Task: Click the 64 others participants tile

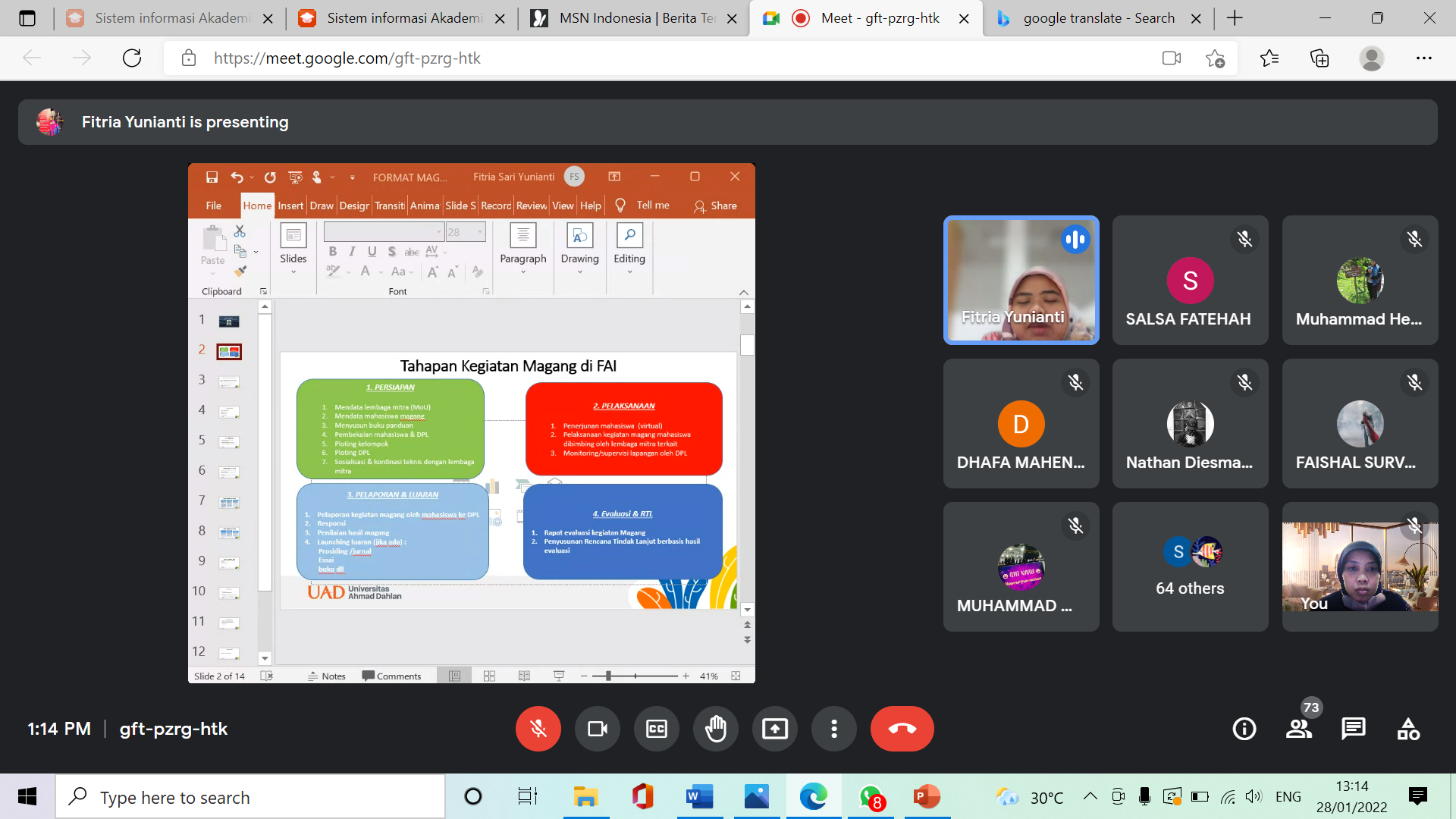Action: (1190, 566)
